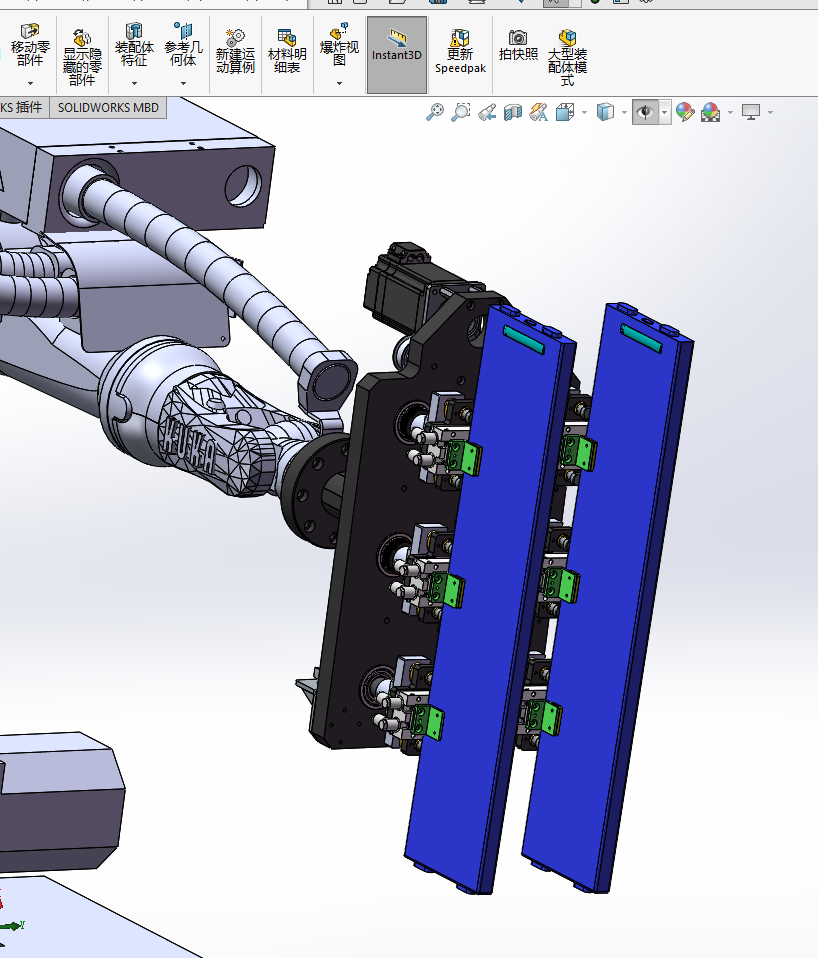Click the Zoom to Fit icon

[435, 112]
